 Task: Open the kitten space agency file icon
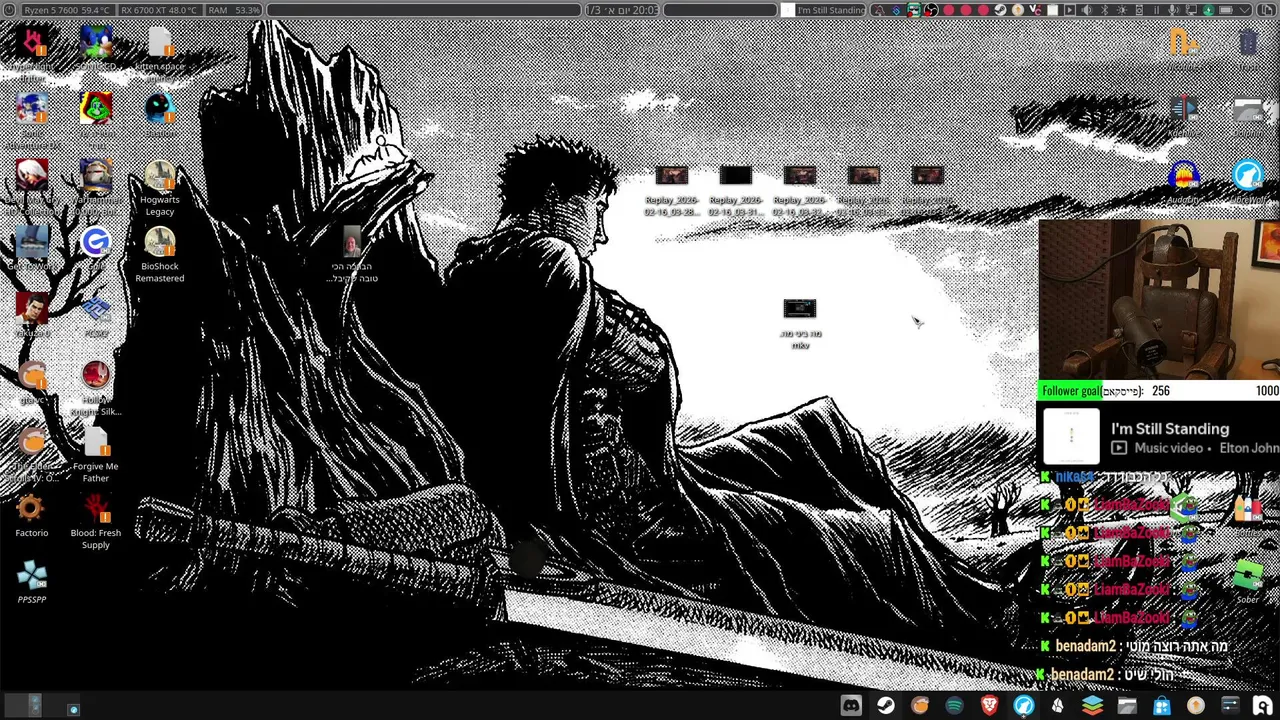click(160, 42)
